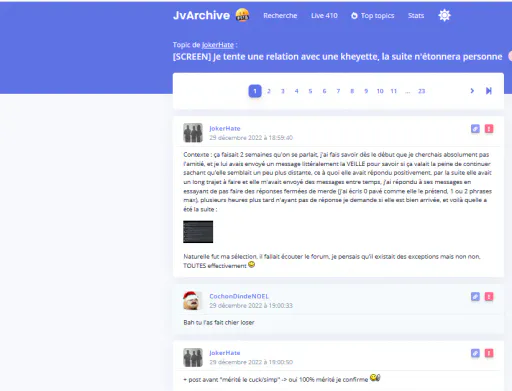Click the red report icon on CochonDindeNOEL's post
Viewport: 512px width, 391px height.
pyautogui.click(x=489, y=296)
